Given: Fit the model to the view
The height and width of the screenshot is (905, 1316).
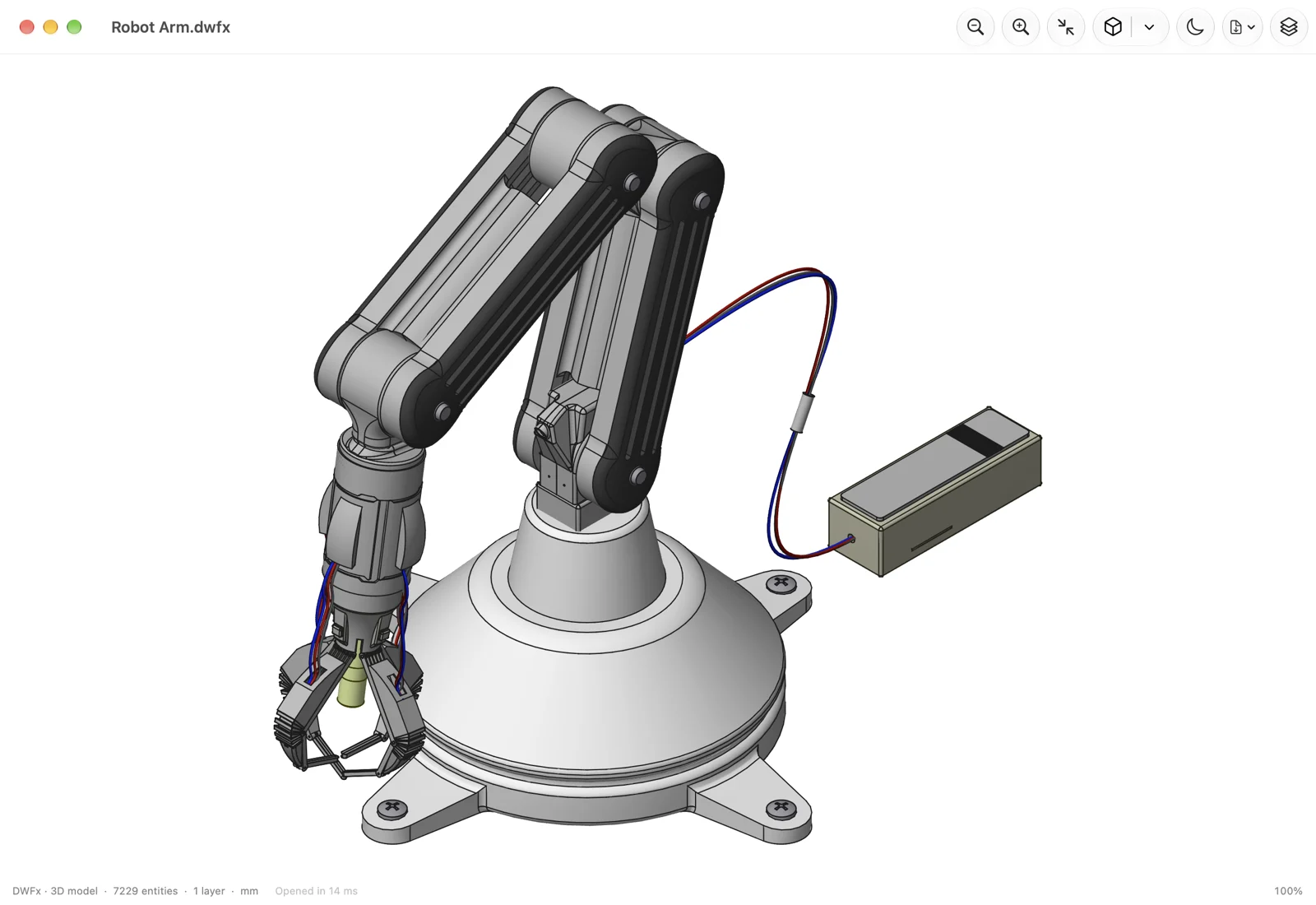Looking at the screenshot, I should click(1066, 27).
